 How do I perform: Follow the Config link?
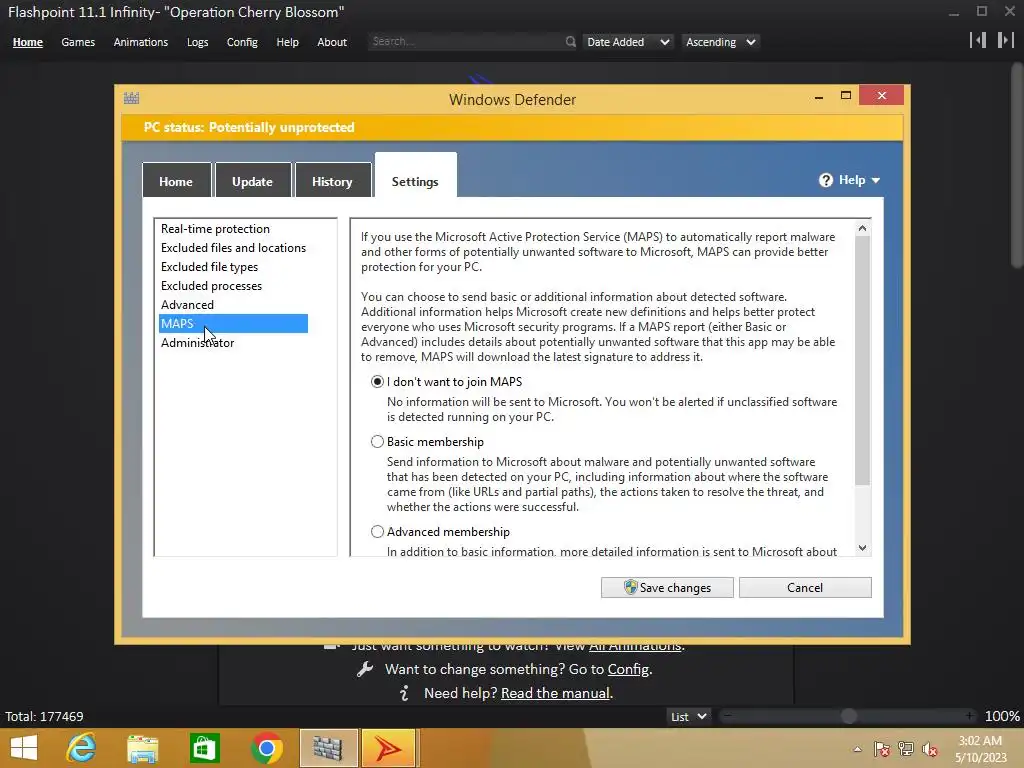click(x=628, y=669)
